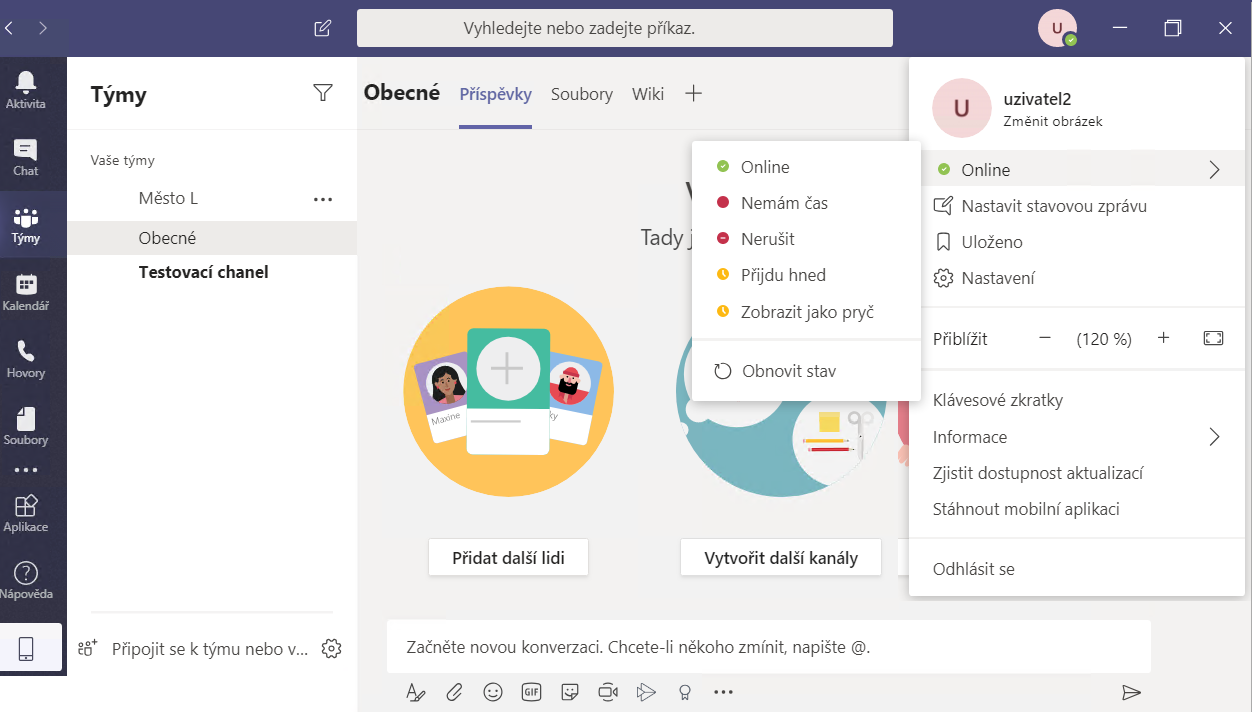Increase zoom with the plus button
Viewport: 1252px width, 712px height.
pos(1163,338)
